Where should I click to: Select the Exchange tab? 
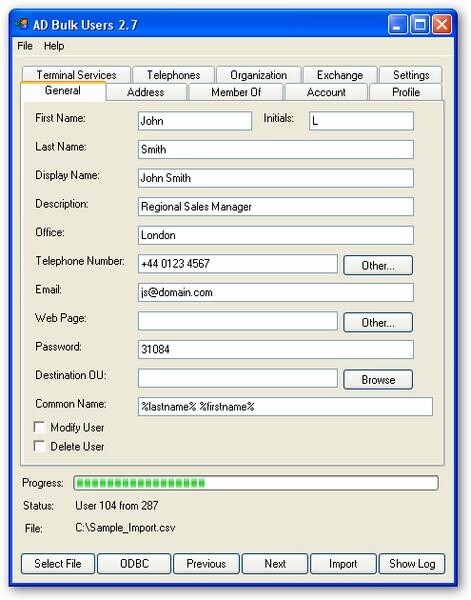340,75
